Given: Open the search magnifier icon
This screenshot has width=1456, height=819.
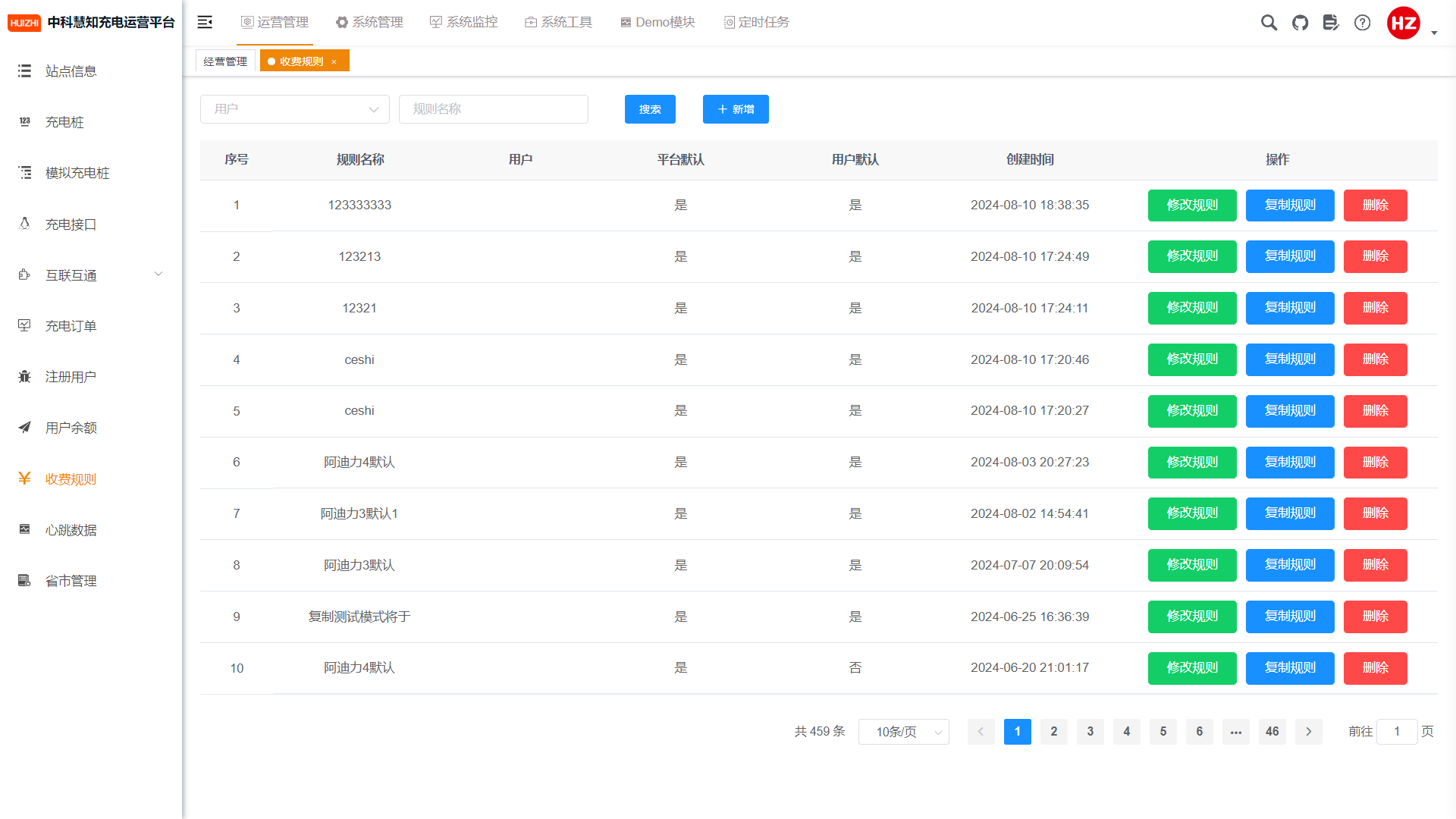Looking at the screenshot, I should (x=1269, y=23).
